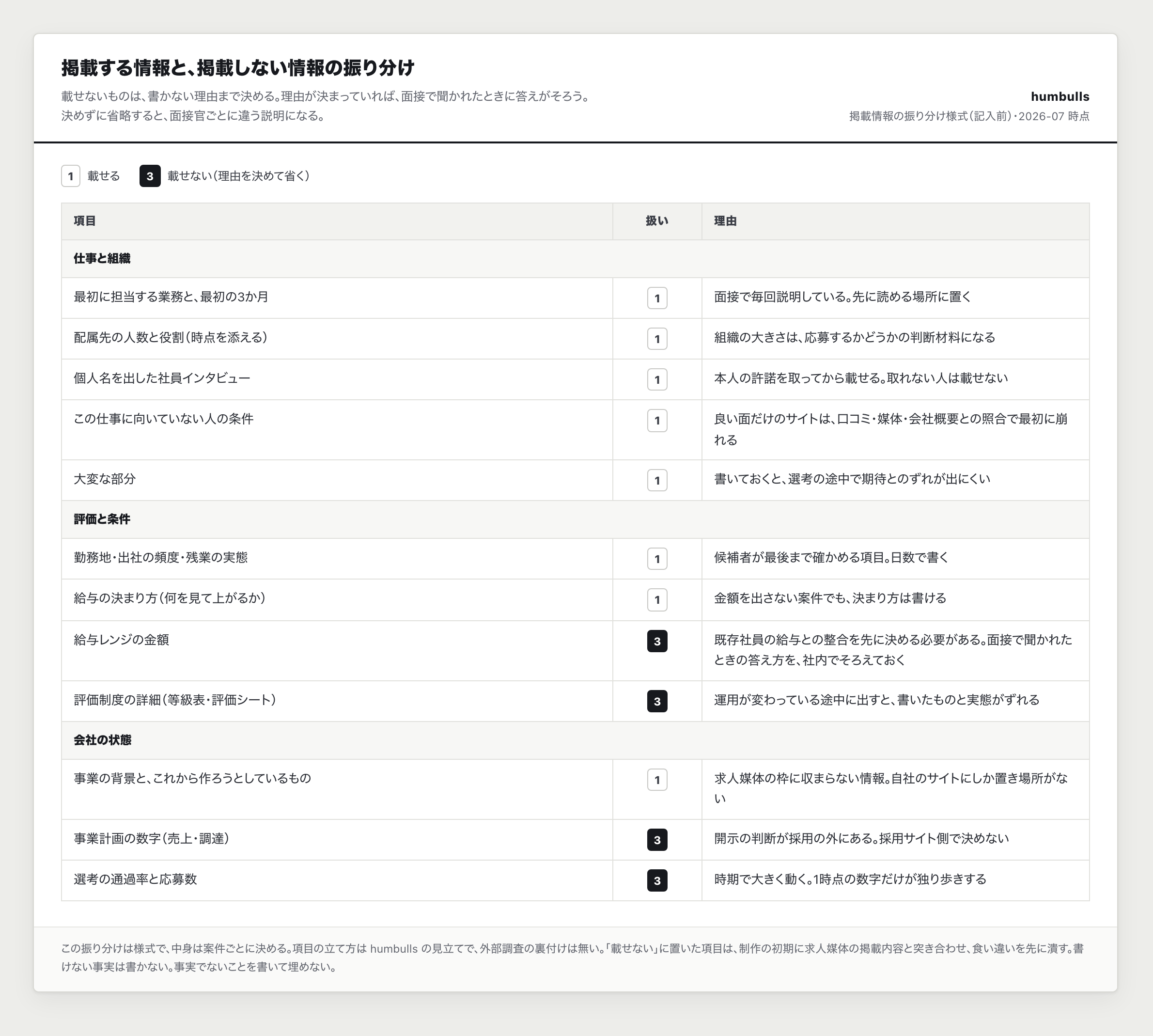
Task: Select item text 評価制度の詳細（等級表・評価シート）
Action: click(175, 700)
